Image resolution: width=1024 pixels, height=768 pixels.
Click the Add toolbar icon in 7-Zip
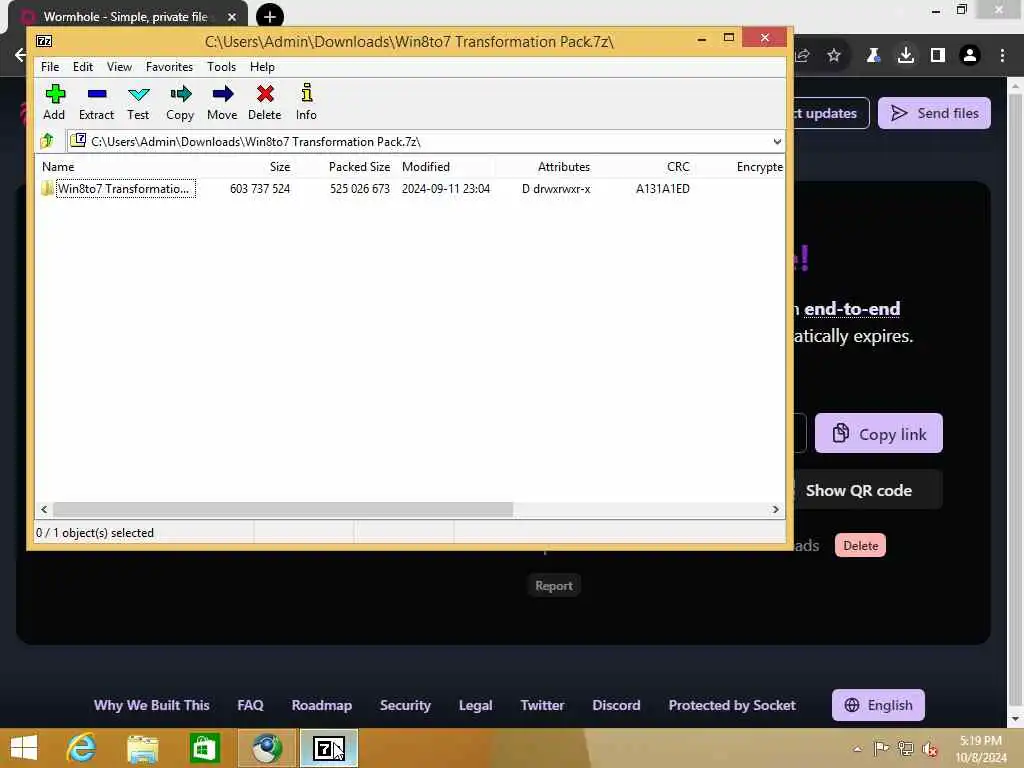54,102
